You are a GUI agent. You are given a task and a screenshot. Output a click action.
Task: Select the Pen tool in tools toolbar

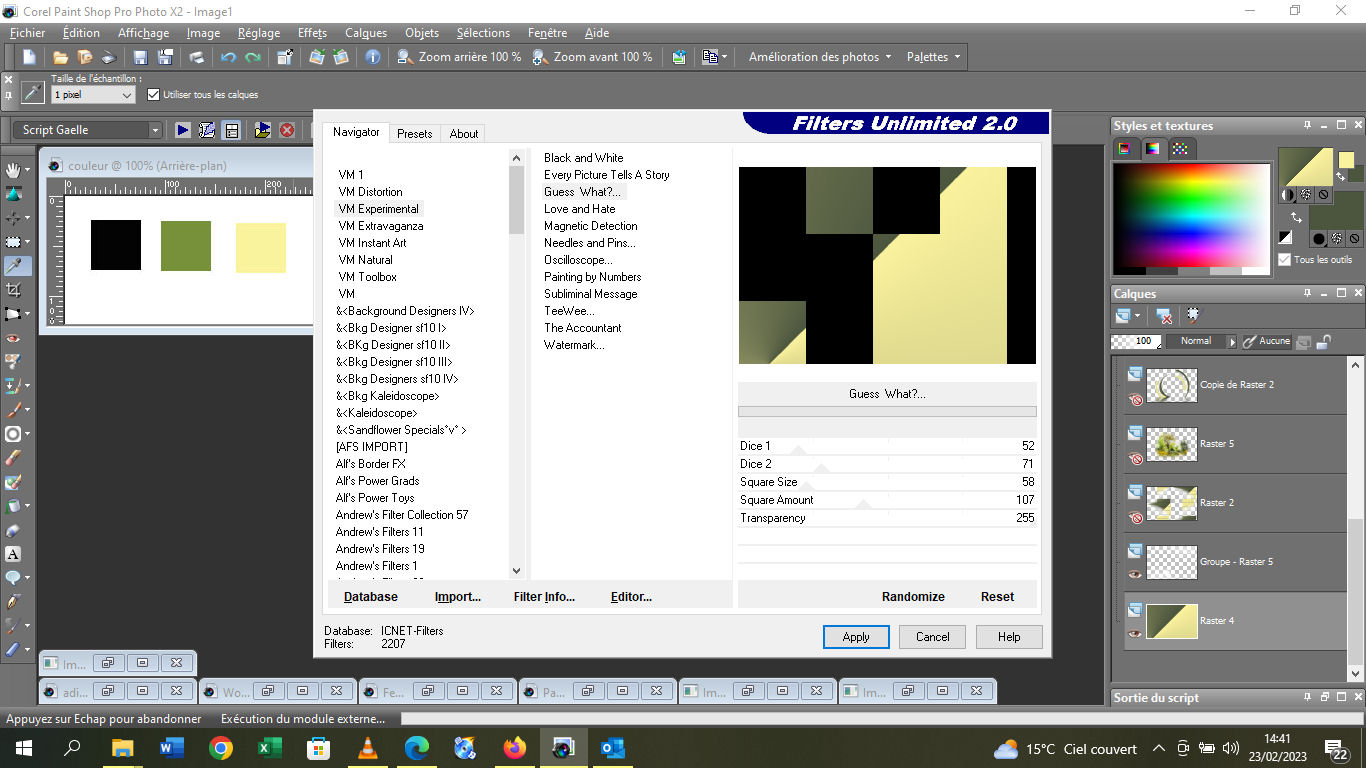(x=13, y=602)
